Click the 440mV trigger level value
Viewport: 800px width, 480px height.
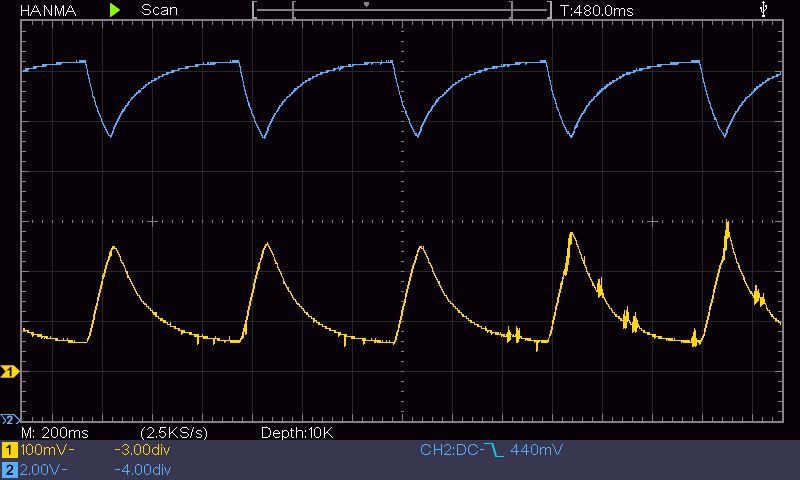[x=536, y=450]
